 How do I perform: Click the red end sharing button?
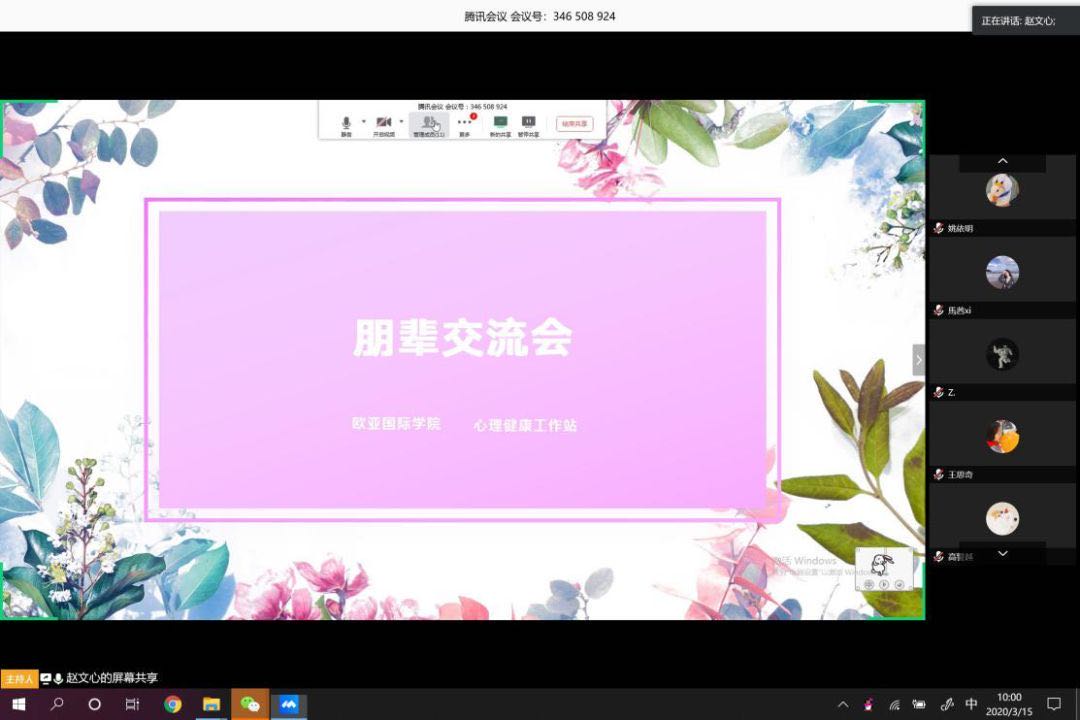(574, 124)
